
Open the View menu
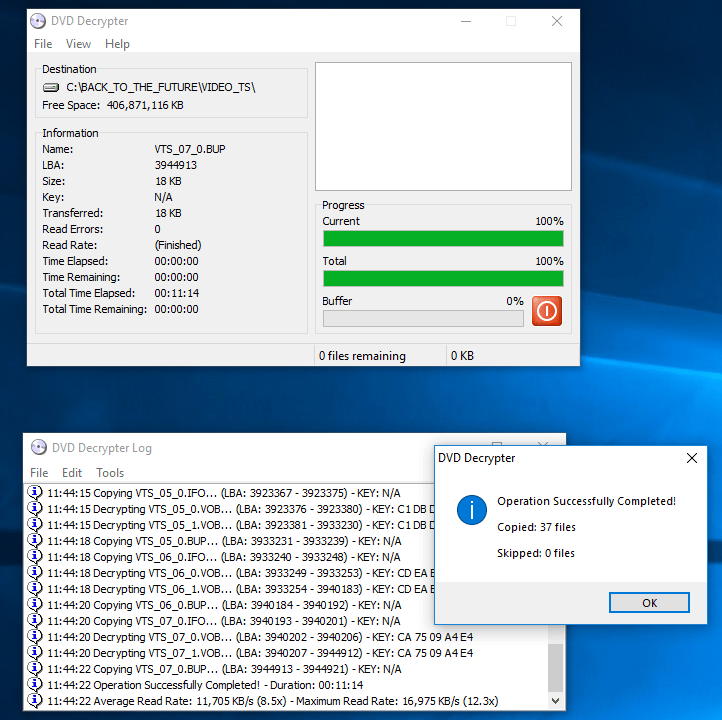click(78, 44)
